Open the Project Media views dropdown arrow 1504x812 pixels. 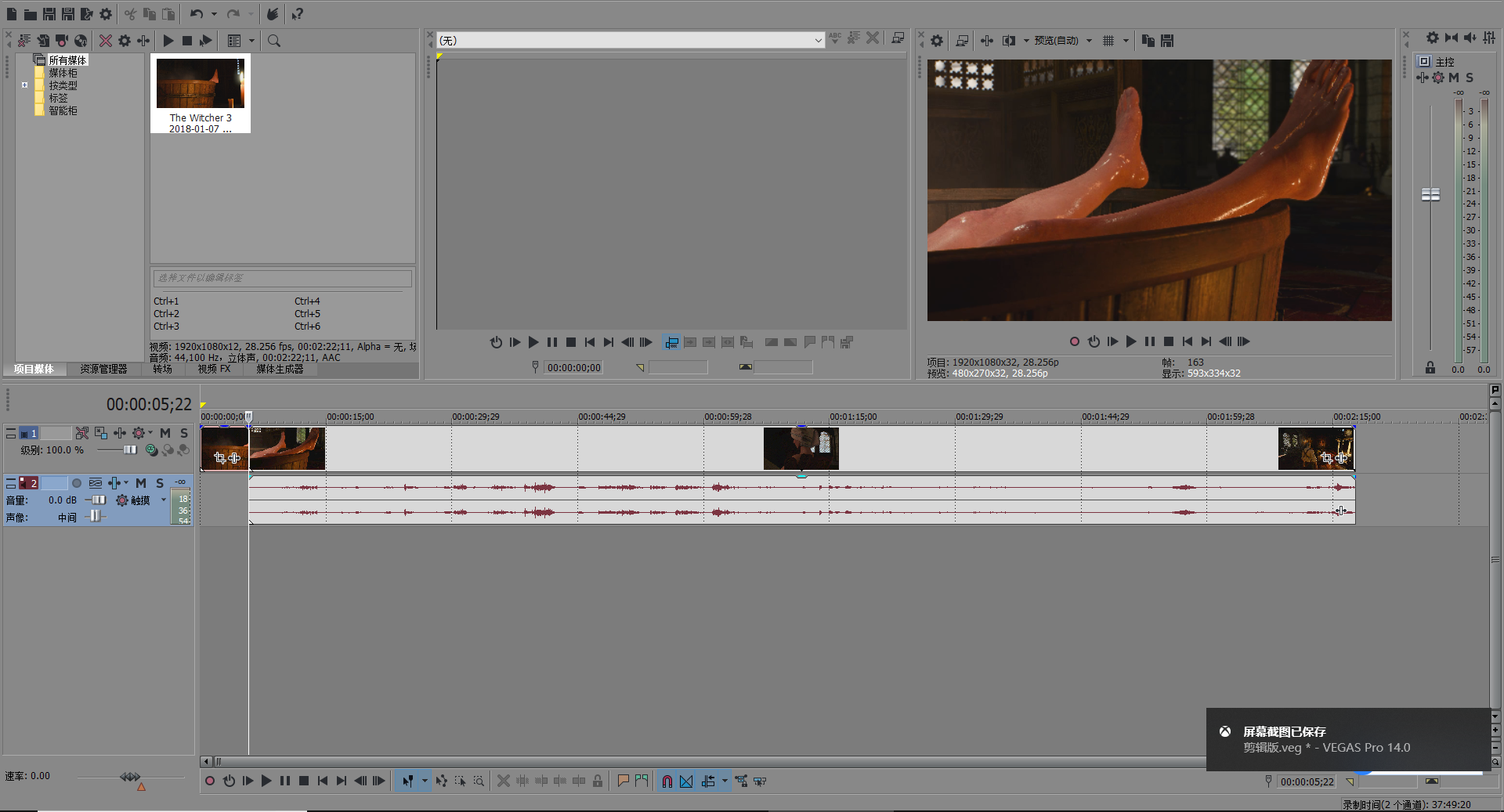(x=251, y=41)
